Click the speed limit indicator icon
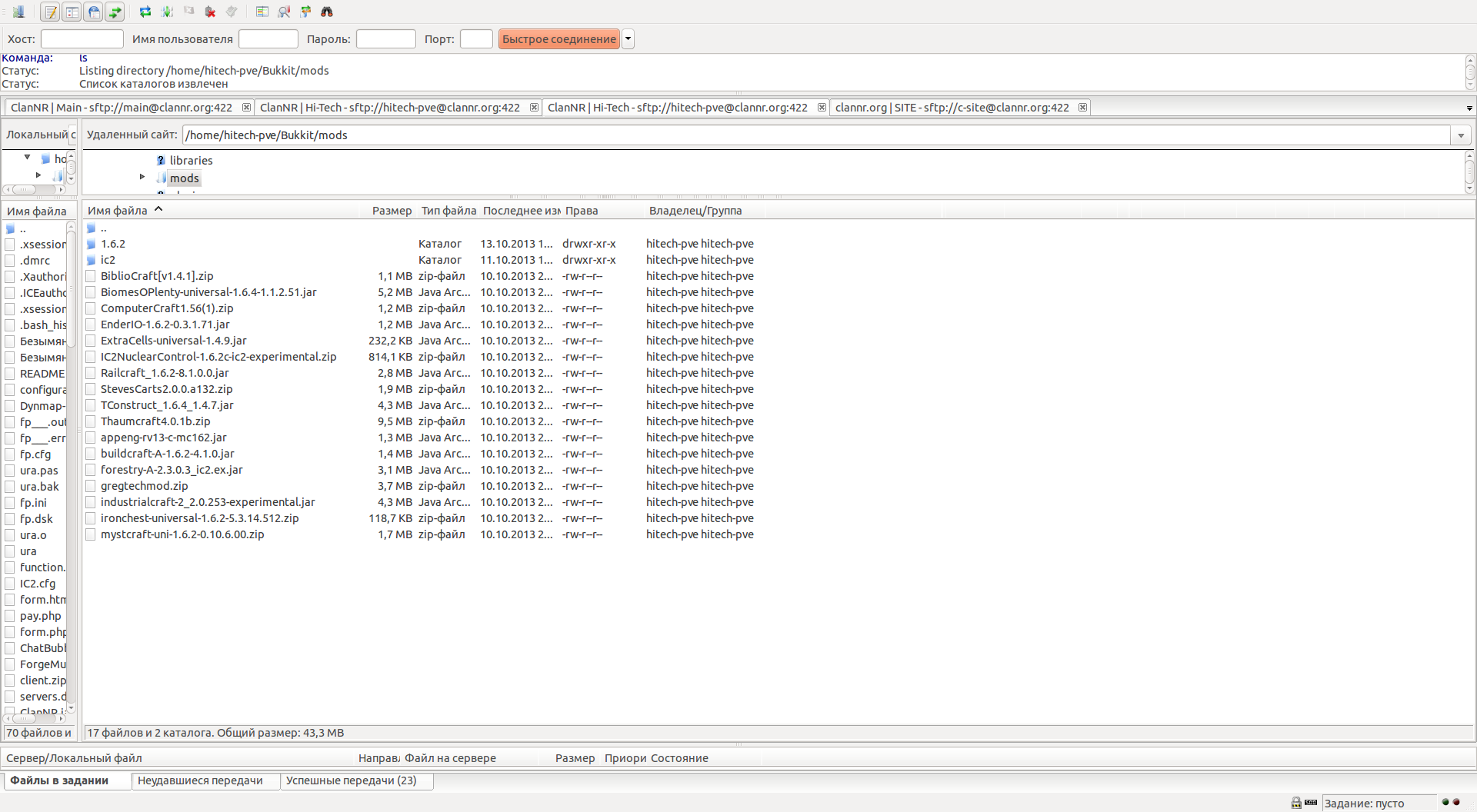1477x812 pixels. pos(1311,803)
